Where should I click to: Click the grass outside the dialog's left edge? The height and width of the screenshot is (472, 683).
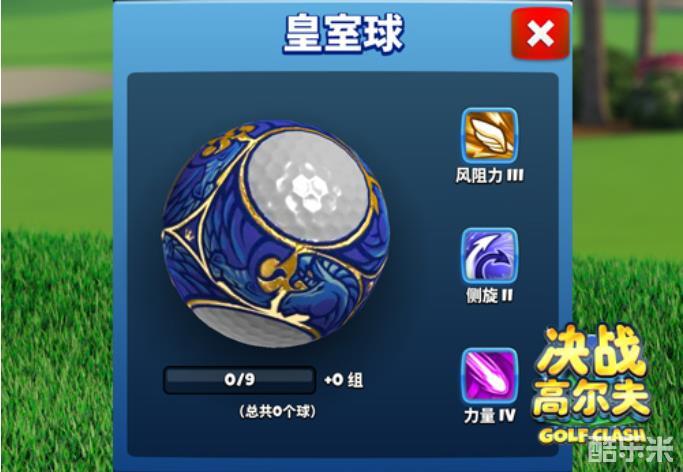(x=57, y=348)
